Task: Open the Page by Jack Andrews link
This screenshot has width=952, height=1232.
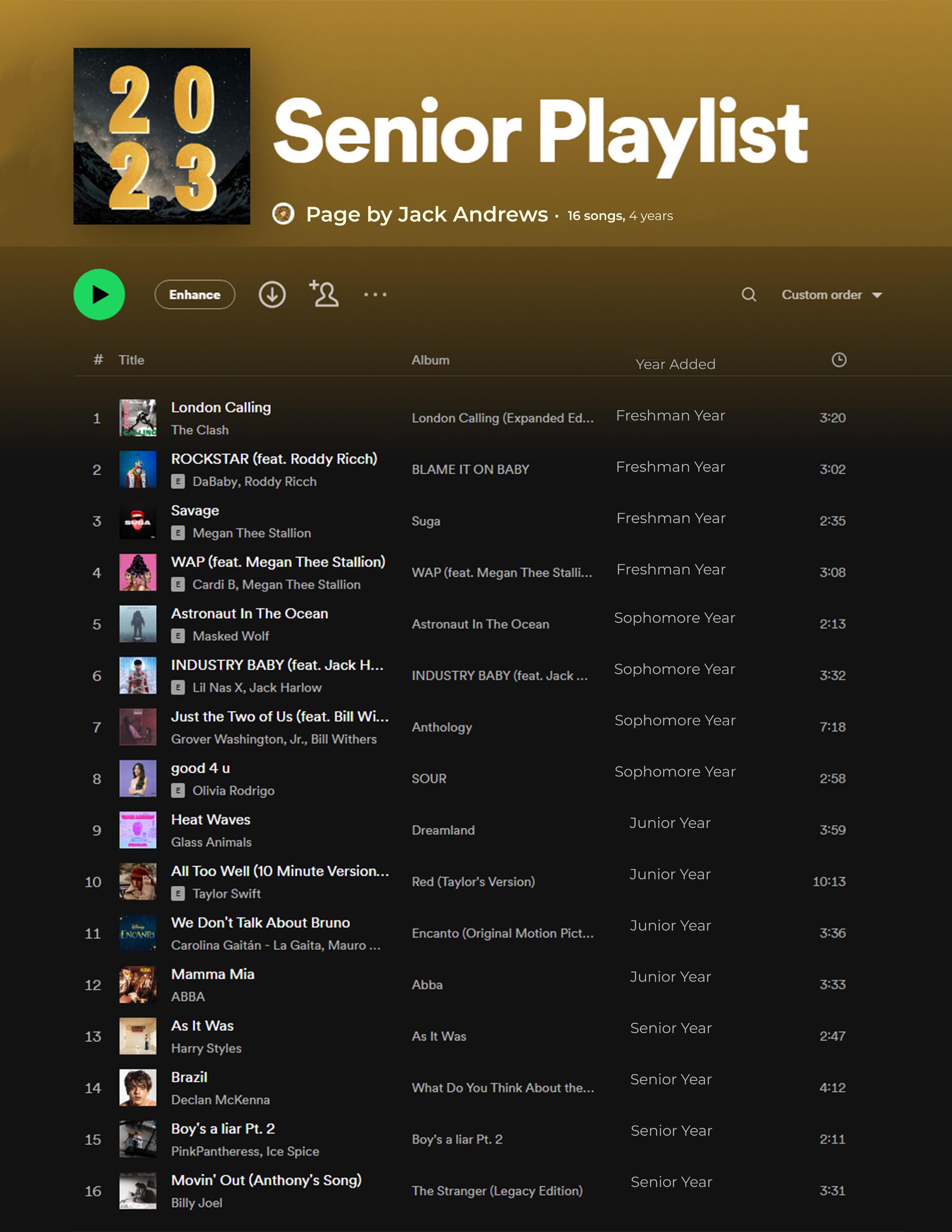Action: click(x=426, y=214)
